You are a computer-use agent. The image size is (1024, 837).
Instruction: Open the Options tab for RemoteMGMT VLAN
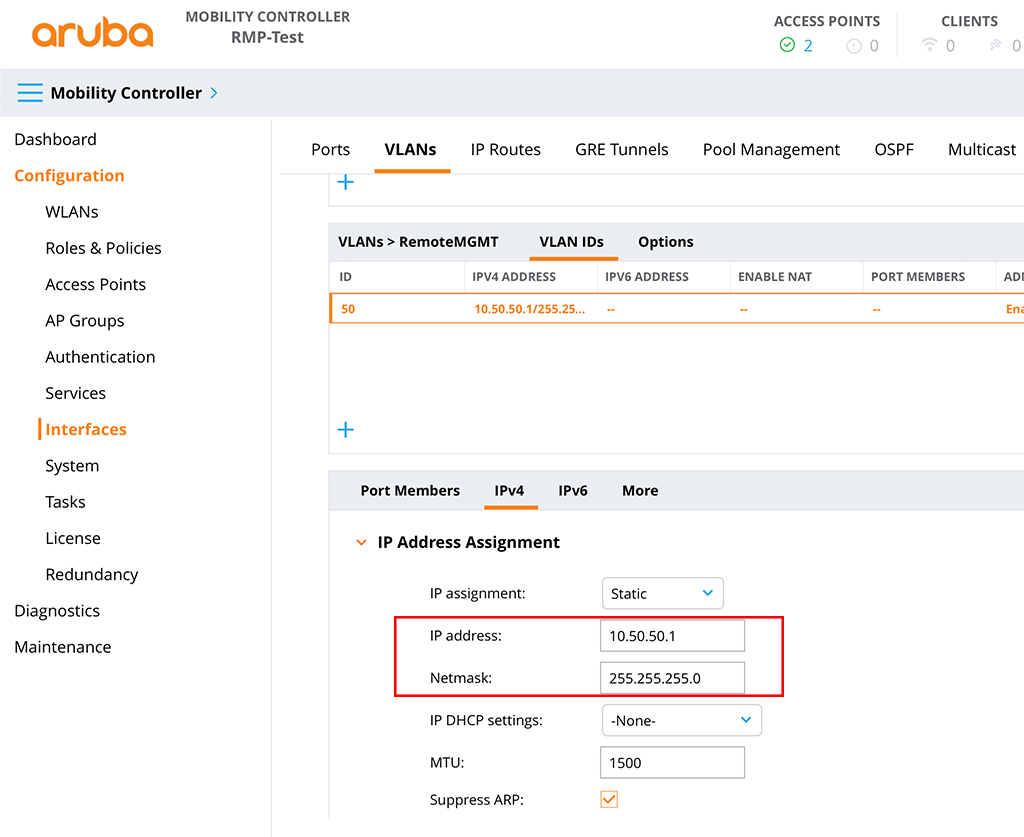tap(665, 241)
